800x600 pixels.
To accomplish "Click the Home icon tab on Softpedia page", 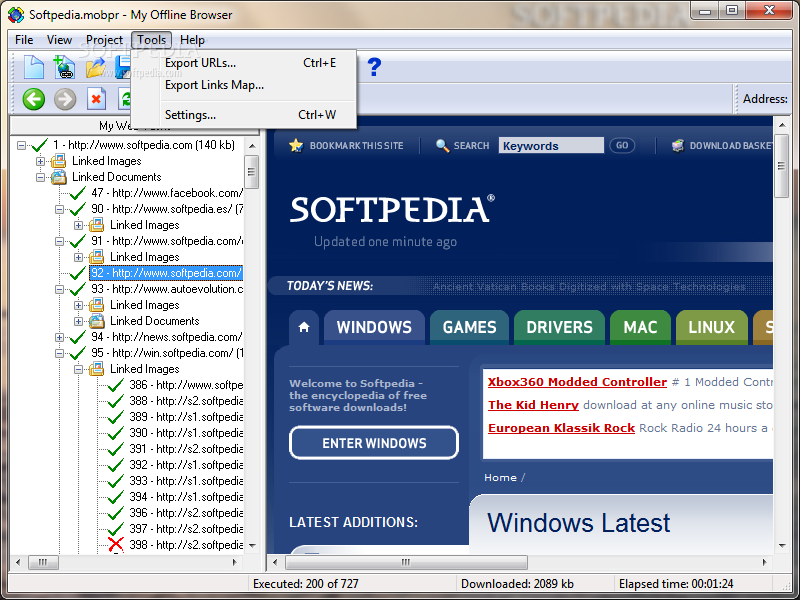I will (x=304, y=327).
